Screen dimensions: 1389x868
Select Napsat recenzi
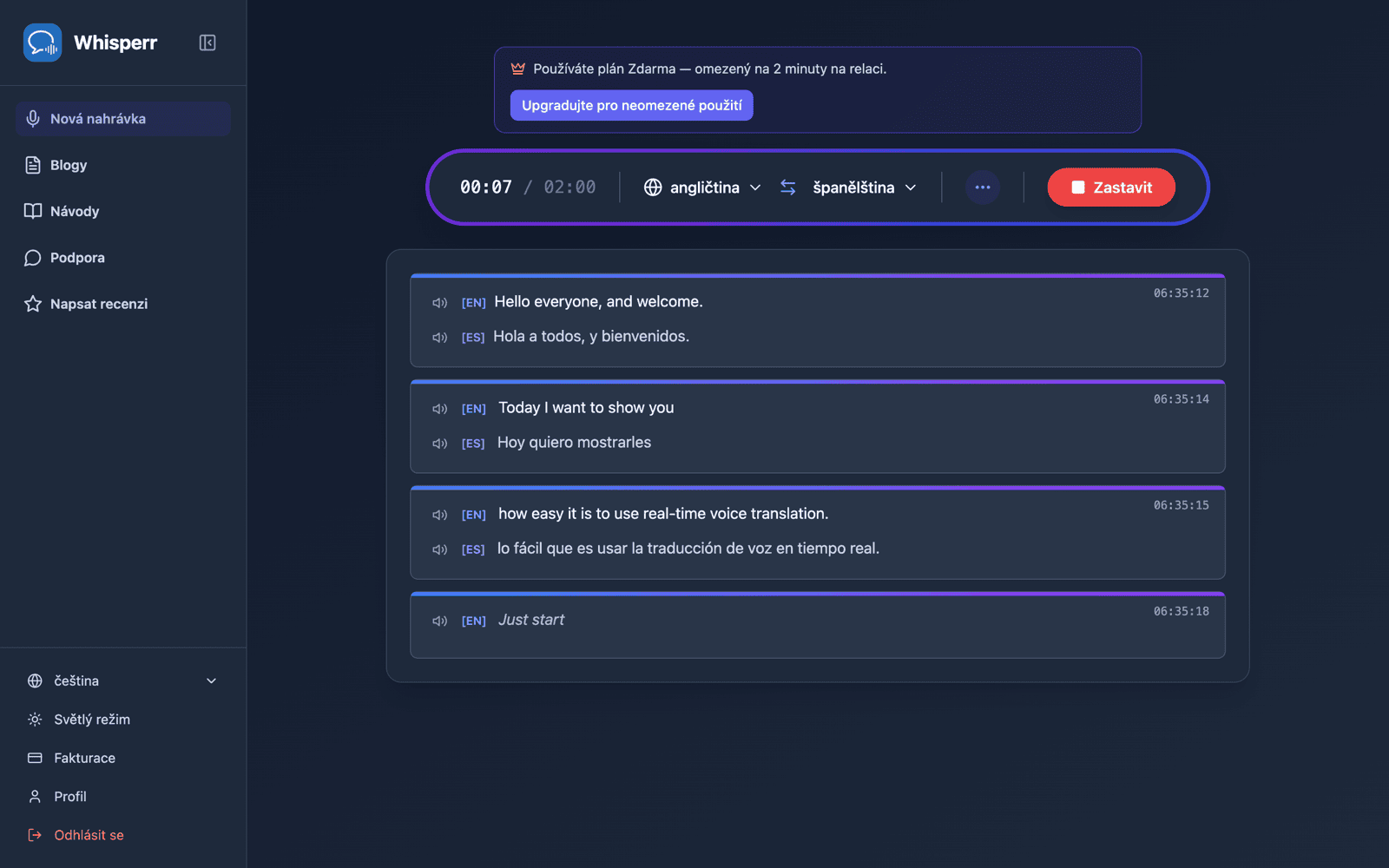(x=122, y=304)
